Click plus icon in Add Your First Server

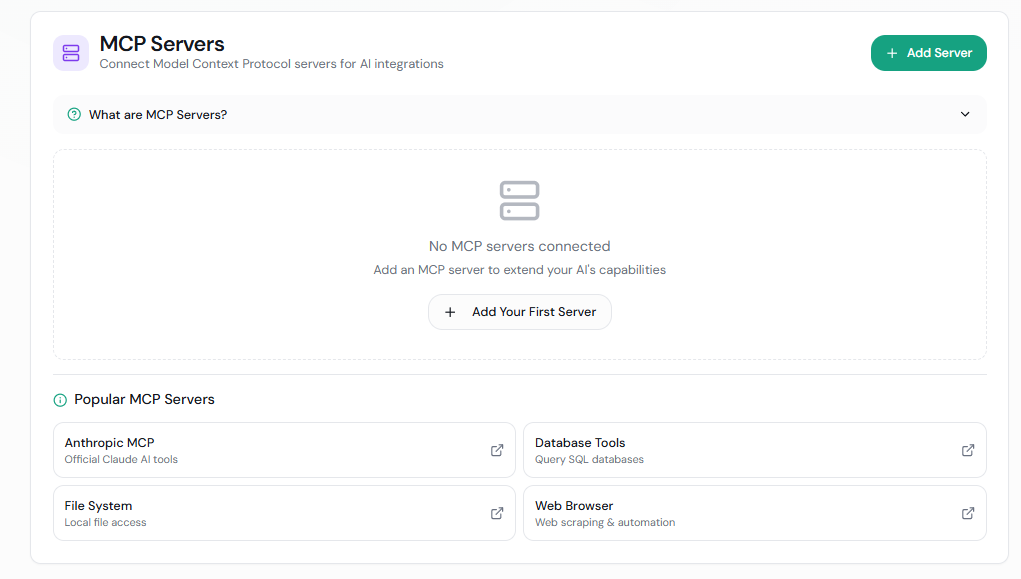(x=450, y=312)
